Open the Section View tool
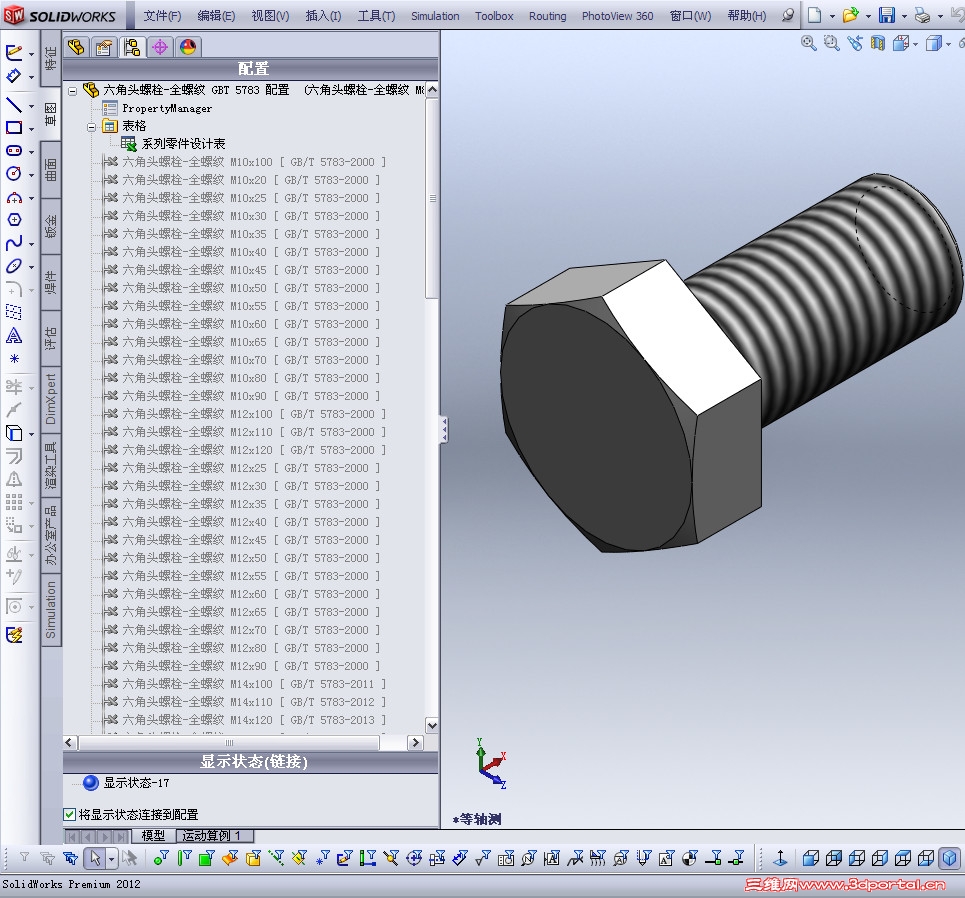Viewport: 965px width, 898px height. (878, 43)
